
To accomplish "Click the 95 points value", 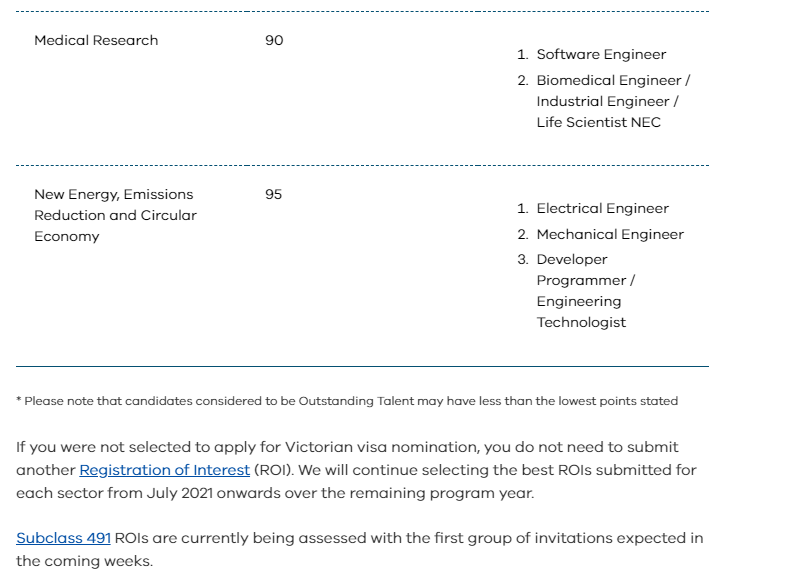I will pyautogui.click(x=274, y=195).
